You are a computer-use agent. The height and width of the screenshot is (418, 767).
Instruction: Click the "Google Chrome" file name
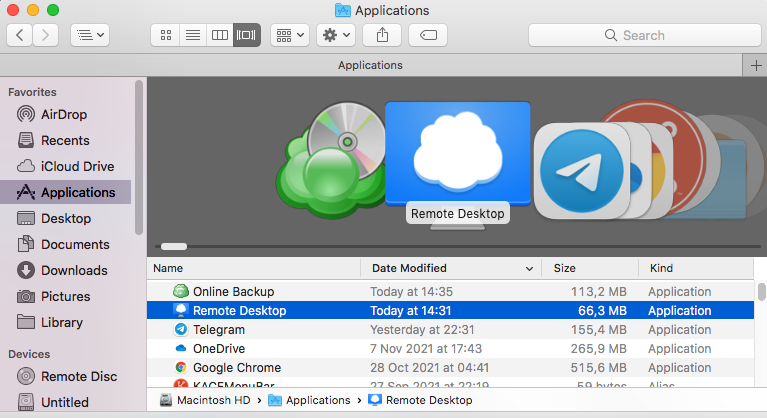click(x=237, y=368)
